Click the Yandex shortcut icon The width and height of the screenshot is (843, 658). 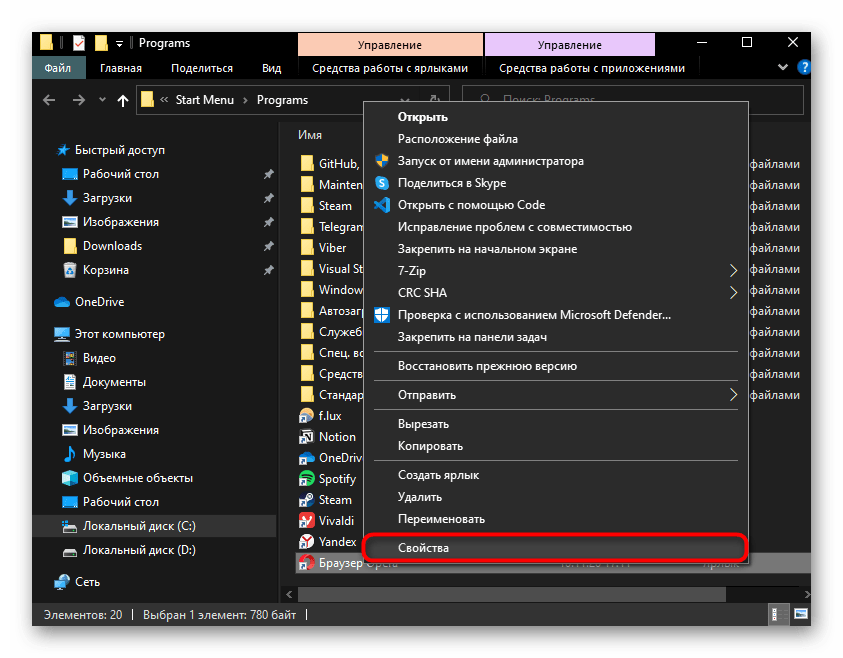pyautogui.click(x=306, y=541)
